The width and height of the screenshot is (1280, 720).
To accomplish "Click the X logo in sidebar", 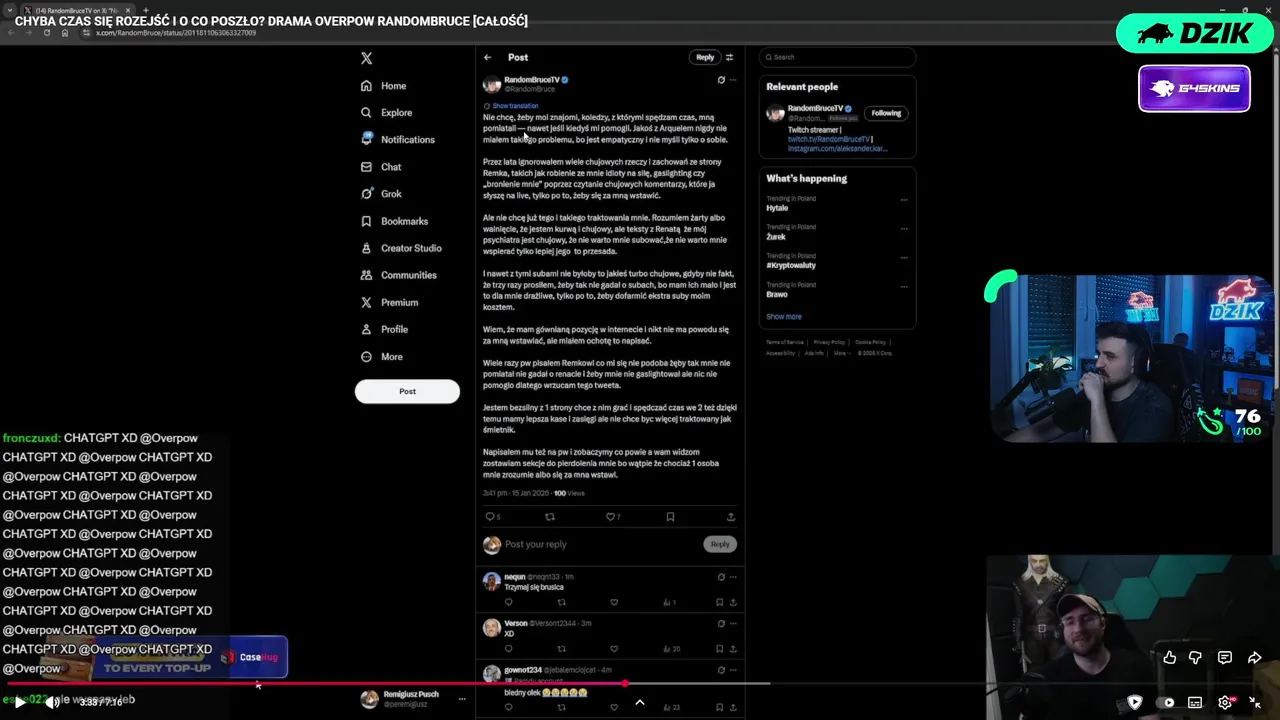I will (x=366, y=58).
